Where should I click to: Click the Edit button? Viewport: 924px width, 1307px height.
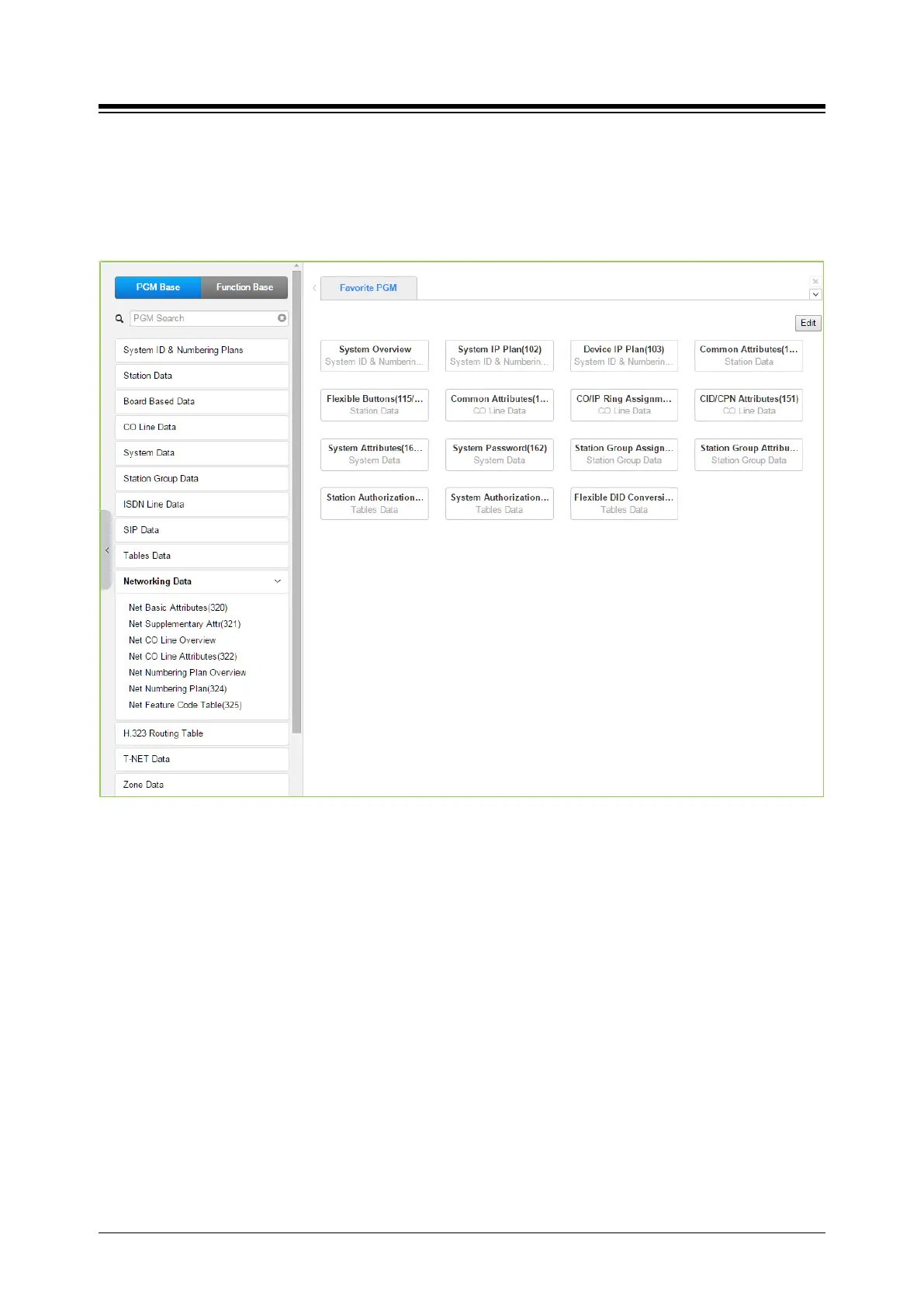(x=808, y=323)
